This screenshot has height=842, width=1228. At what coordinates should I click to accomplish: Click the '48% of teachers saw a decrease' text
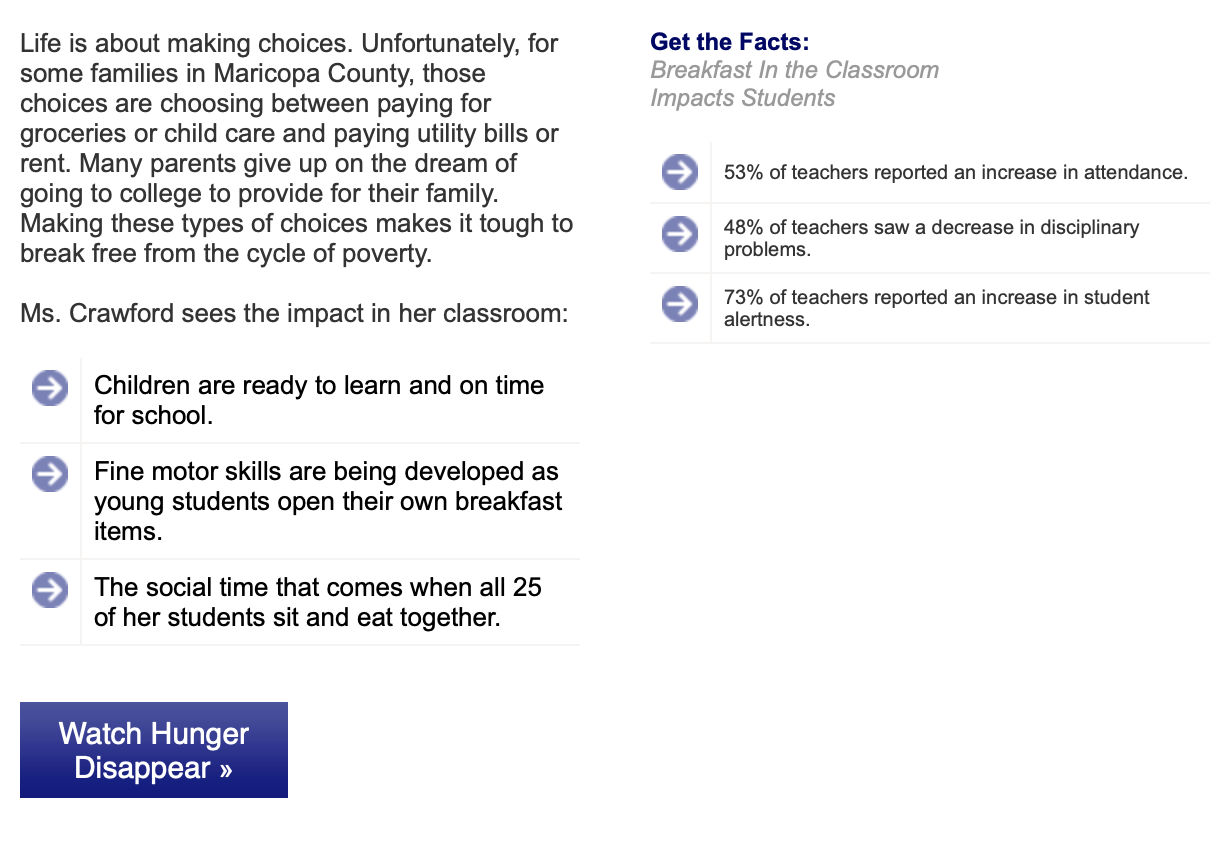(x=931, y=238)
